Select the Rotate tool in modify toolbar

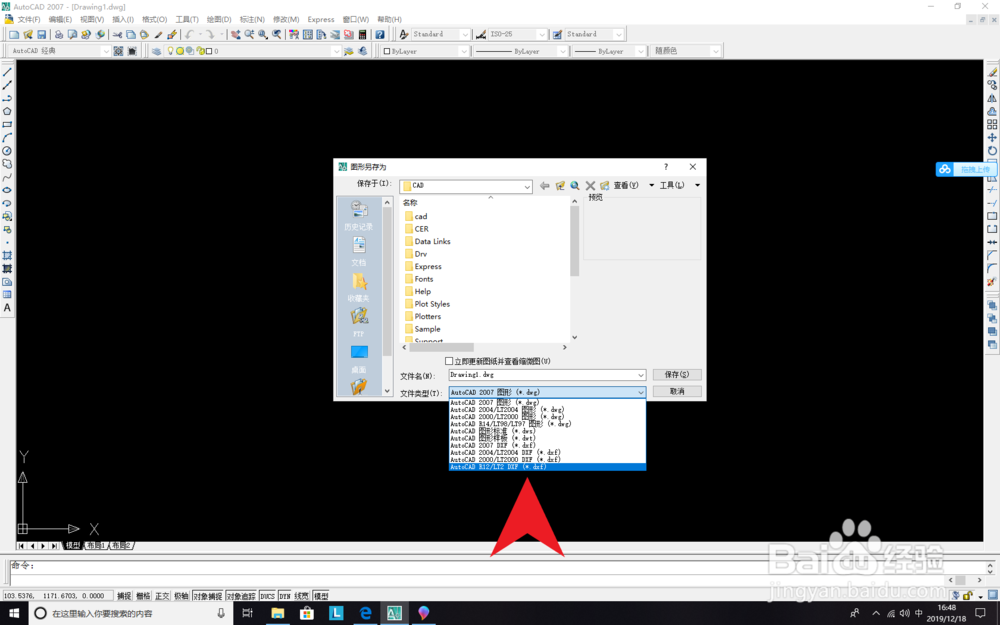click(x=992, y=151)
